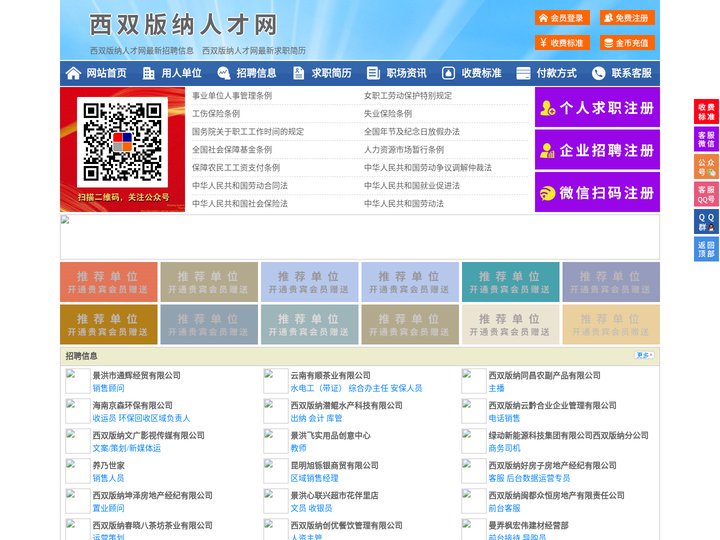Image resolution: width=720 pixels, height=540 pixels.
Task: Click the 金币充值 button
Action: click(x=627, y=43)
